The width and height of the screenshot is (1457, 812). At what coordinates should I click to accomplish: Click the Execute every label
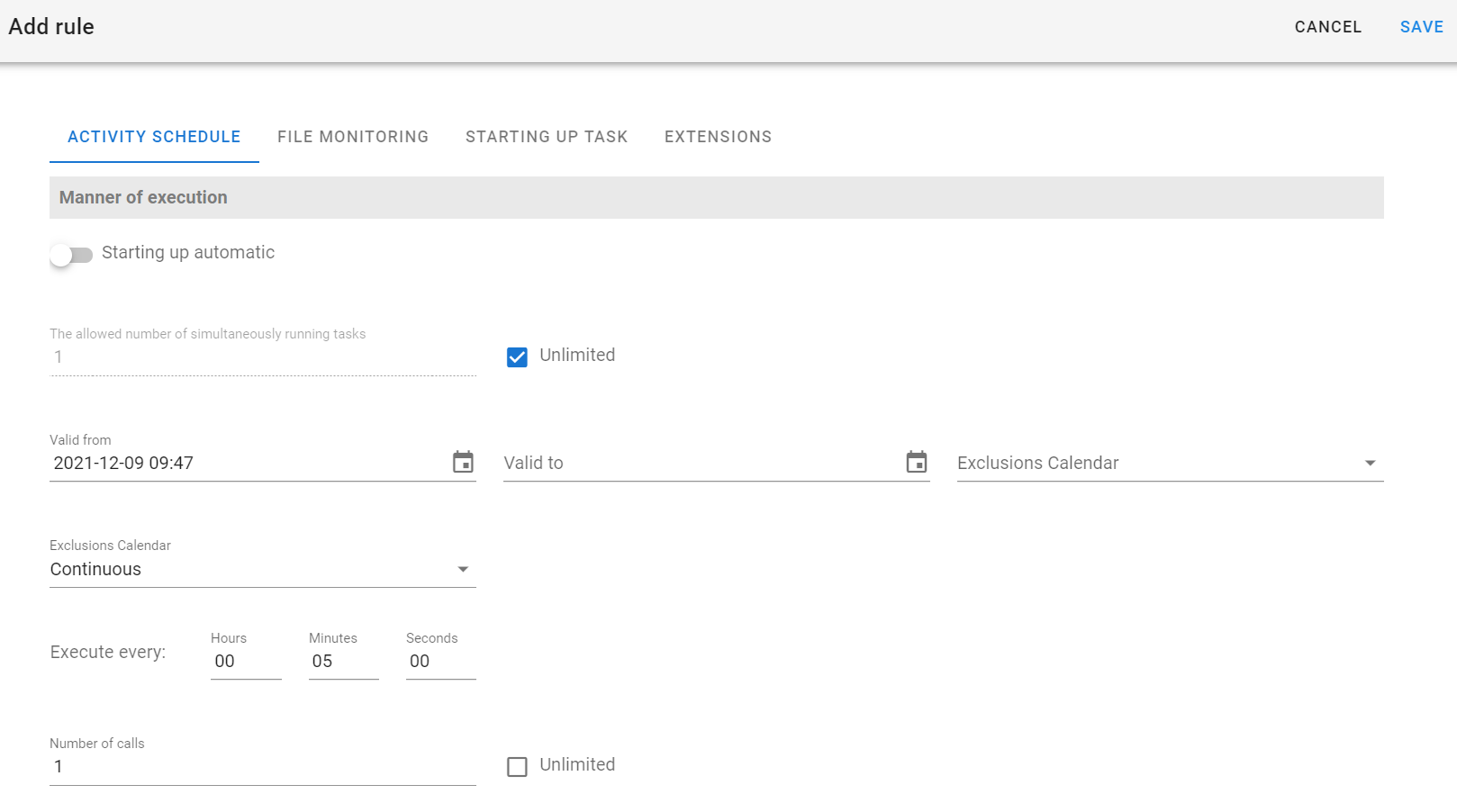(x=108, y=652)
